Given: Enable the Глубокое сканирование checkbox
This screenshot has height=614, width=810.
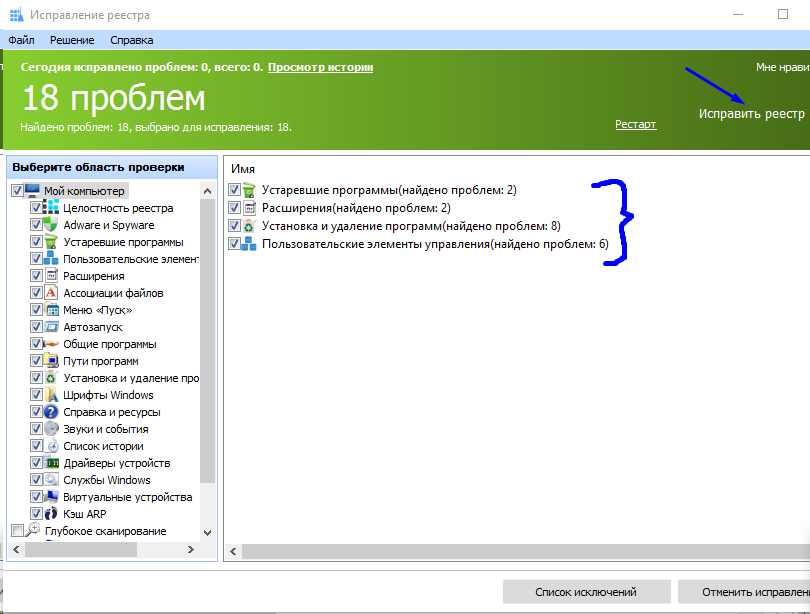Looking at the screenshot, I should [x=16, y=531].
